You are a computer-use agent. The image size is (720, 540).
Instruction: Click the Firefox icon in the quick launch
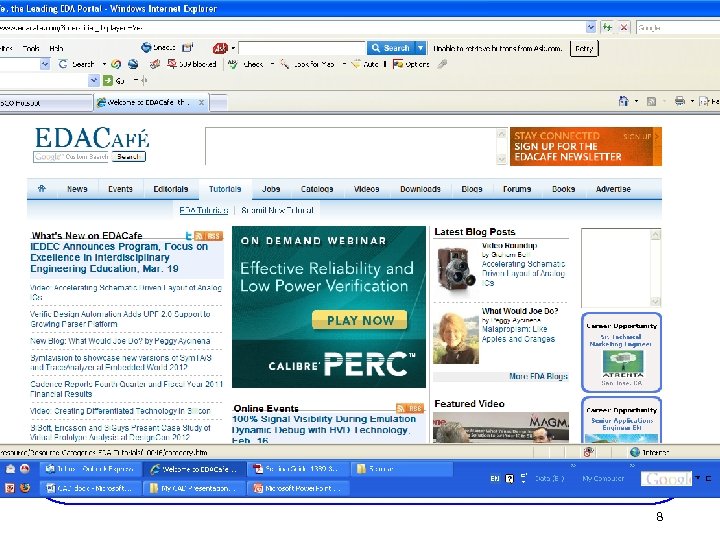[25, 488]
